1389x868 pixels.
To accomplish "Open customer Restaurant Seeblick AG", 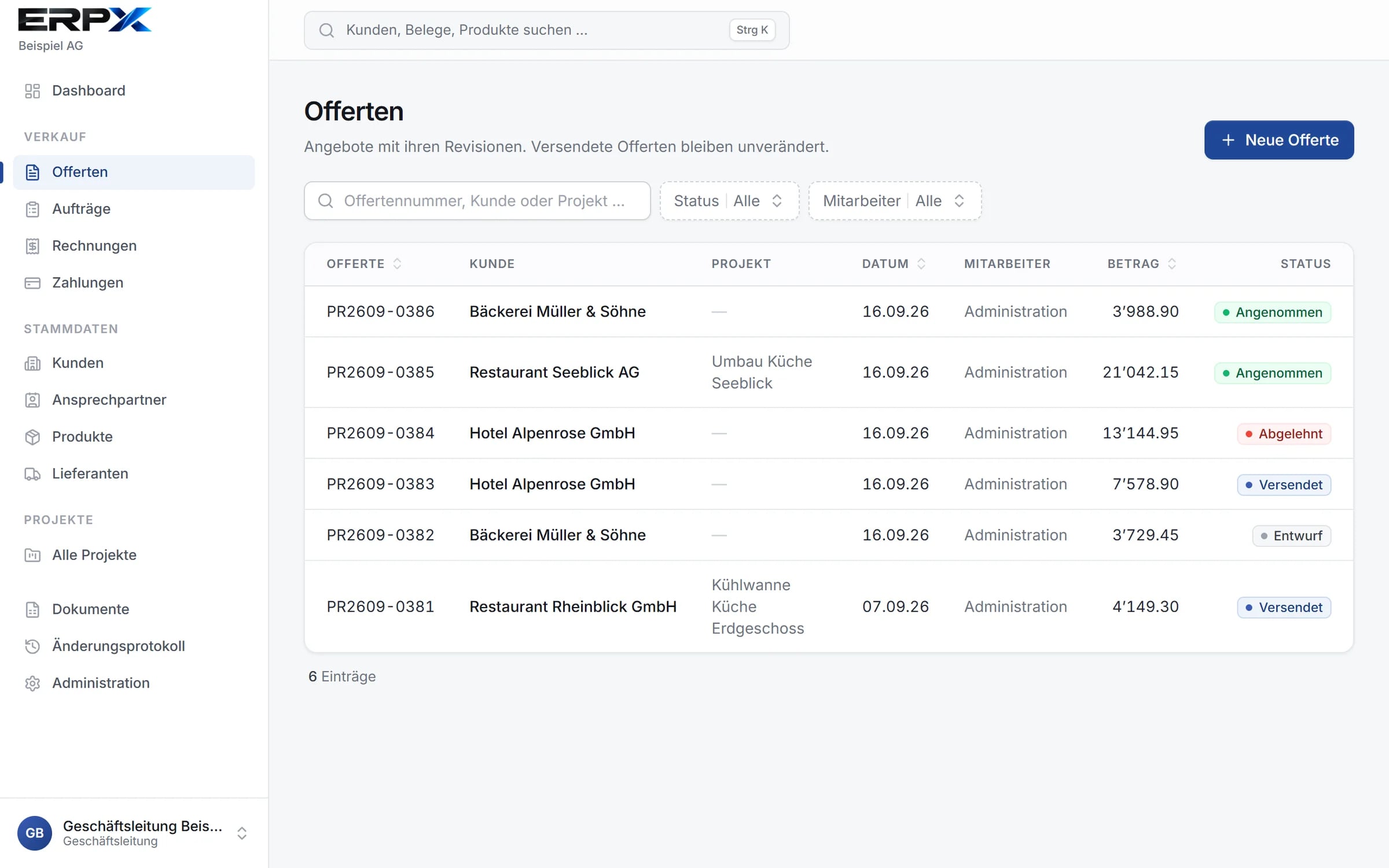I will pyautogui.click(x=554, y=373).
